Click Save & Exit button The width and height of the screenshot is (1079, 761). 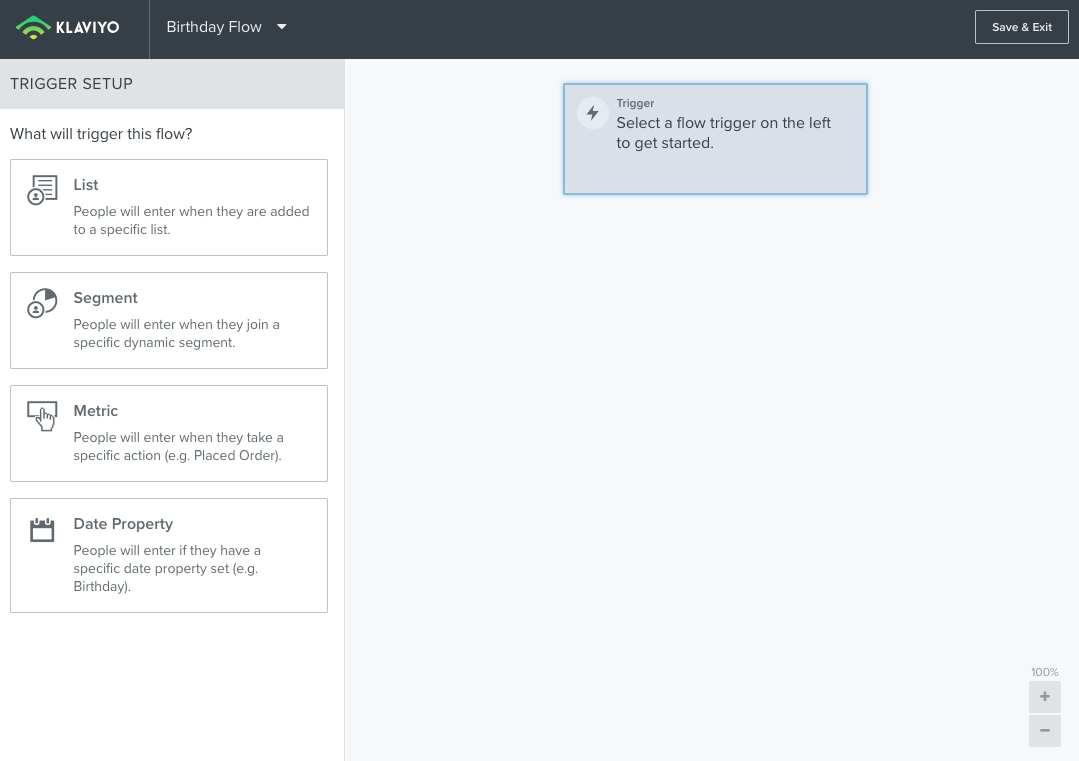click(1021, 28)
